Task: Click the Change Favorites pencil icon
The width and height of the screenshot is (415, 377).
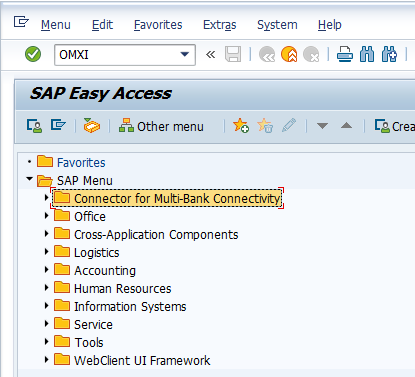Action: point(289,125)
